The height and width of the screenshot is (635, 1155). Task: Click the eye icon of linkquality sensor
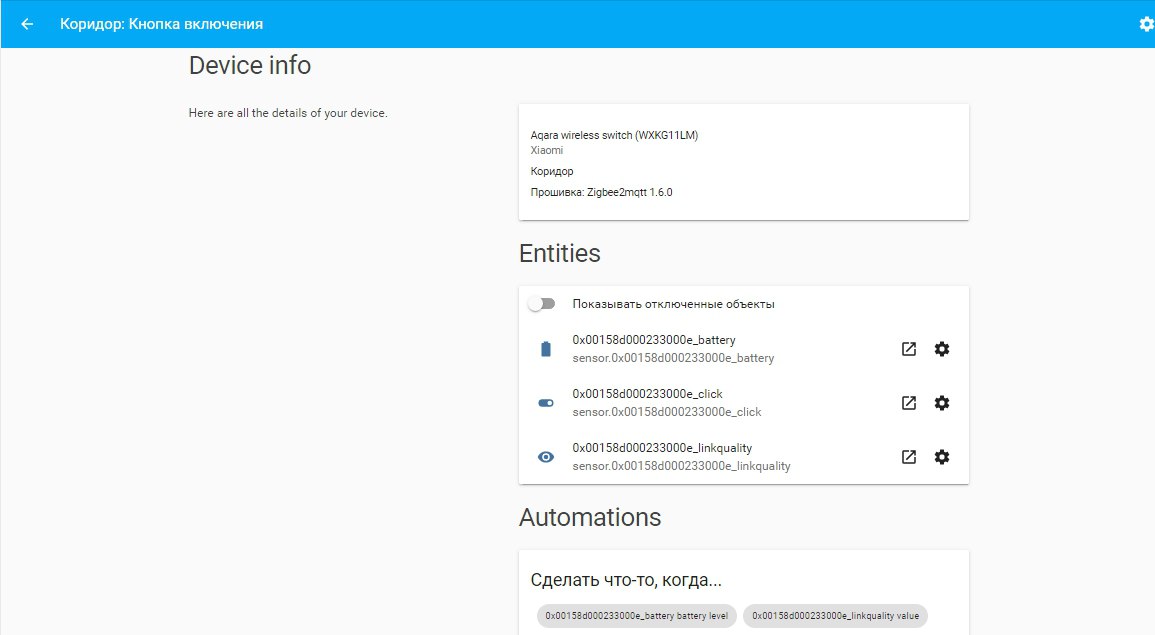(x=546, y=457)
